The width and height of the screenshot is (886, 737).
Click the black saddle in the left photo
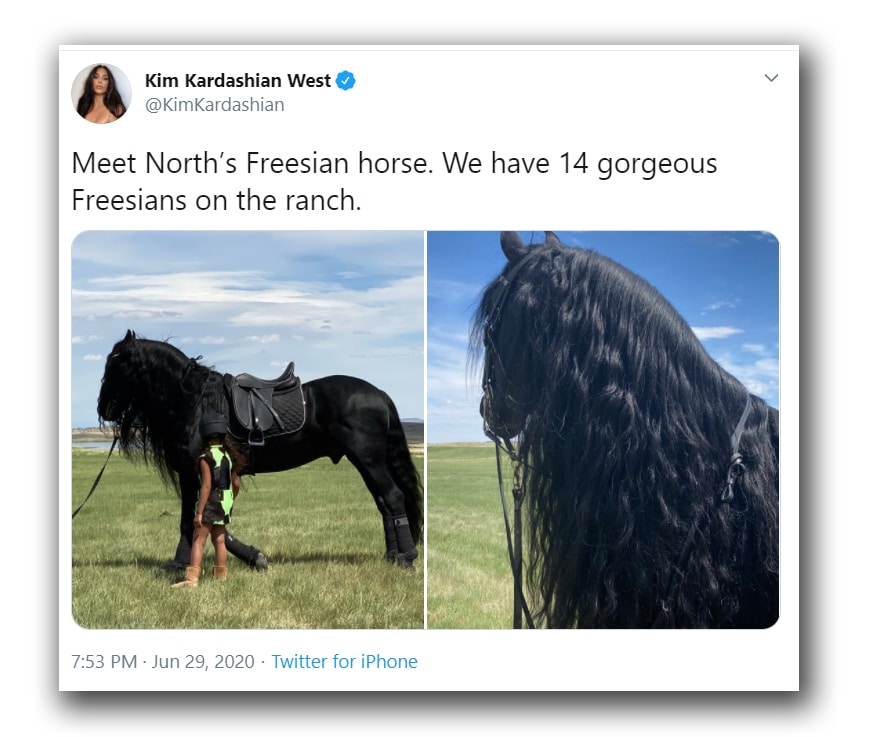point(267,402)
